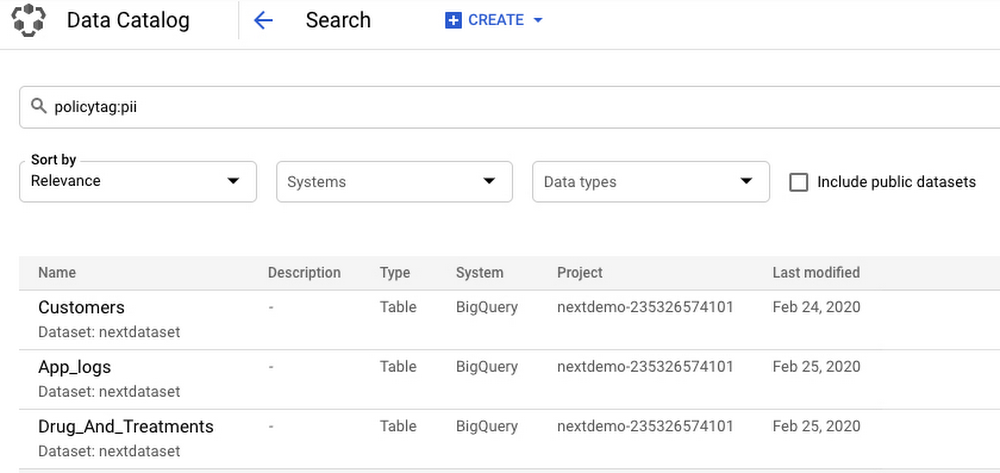
Task: Click the magnifier icon in search box
Action: click(x=40, y=106)
